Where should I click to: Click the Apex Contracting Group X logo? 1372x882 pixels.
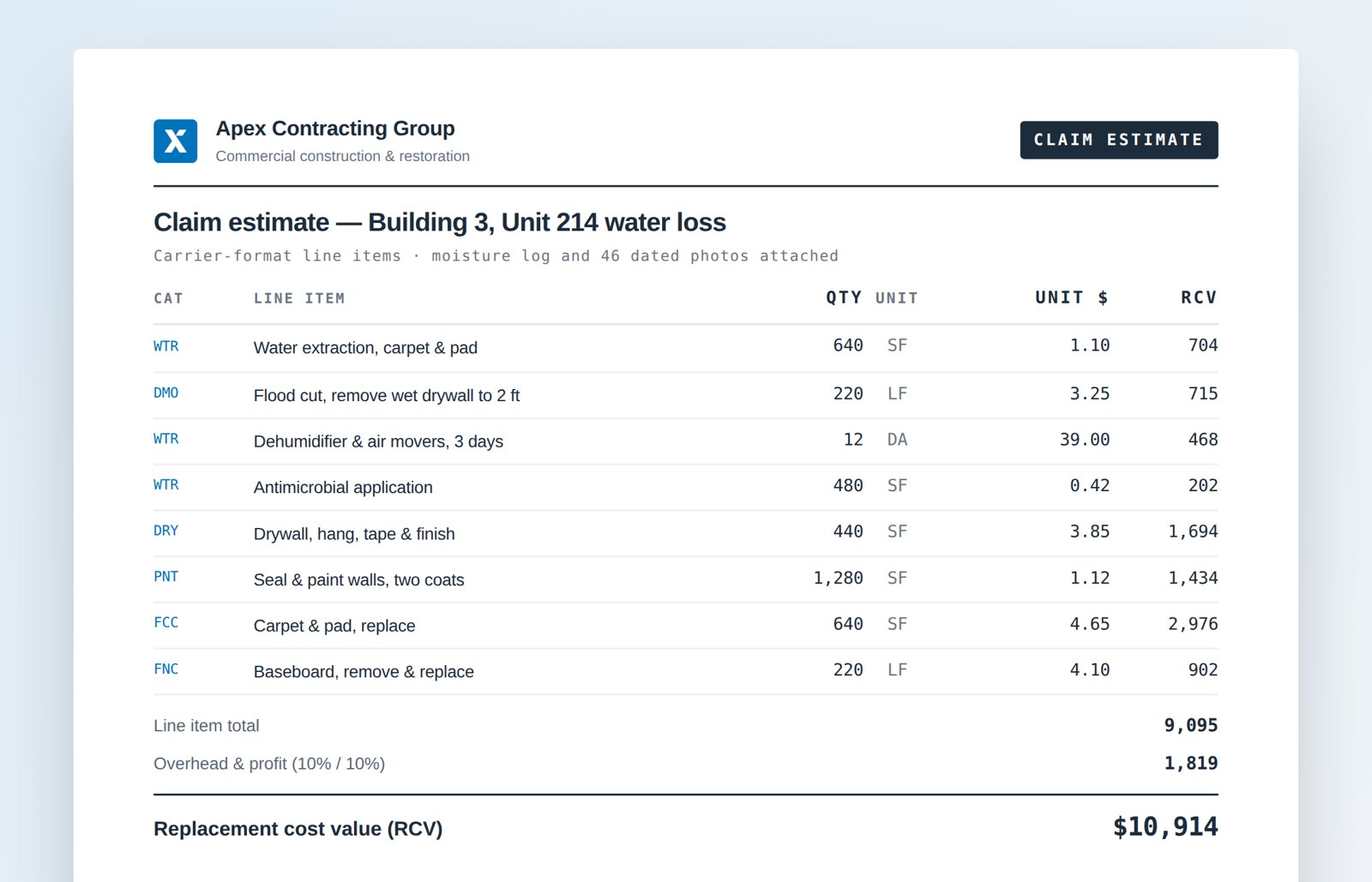[x=175, y=141]
